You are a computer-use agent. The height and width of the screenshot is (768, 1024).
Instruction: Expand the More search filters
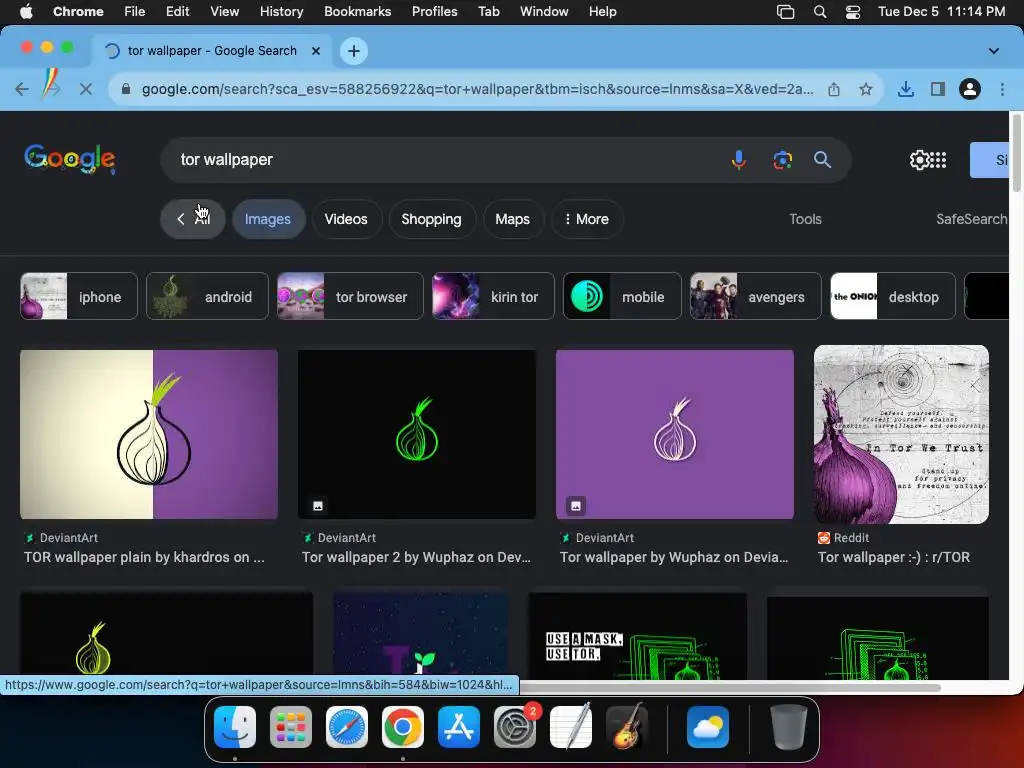pyautogui.click(x=587, y=219)
